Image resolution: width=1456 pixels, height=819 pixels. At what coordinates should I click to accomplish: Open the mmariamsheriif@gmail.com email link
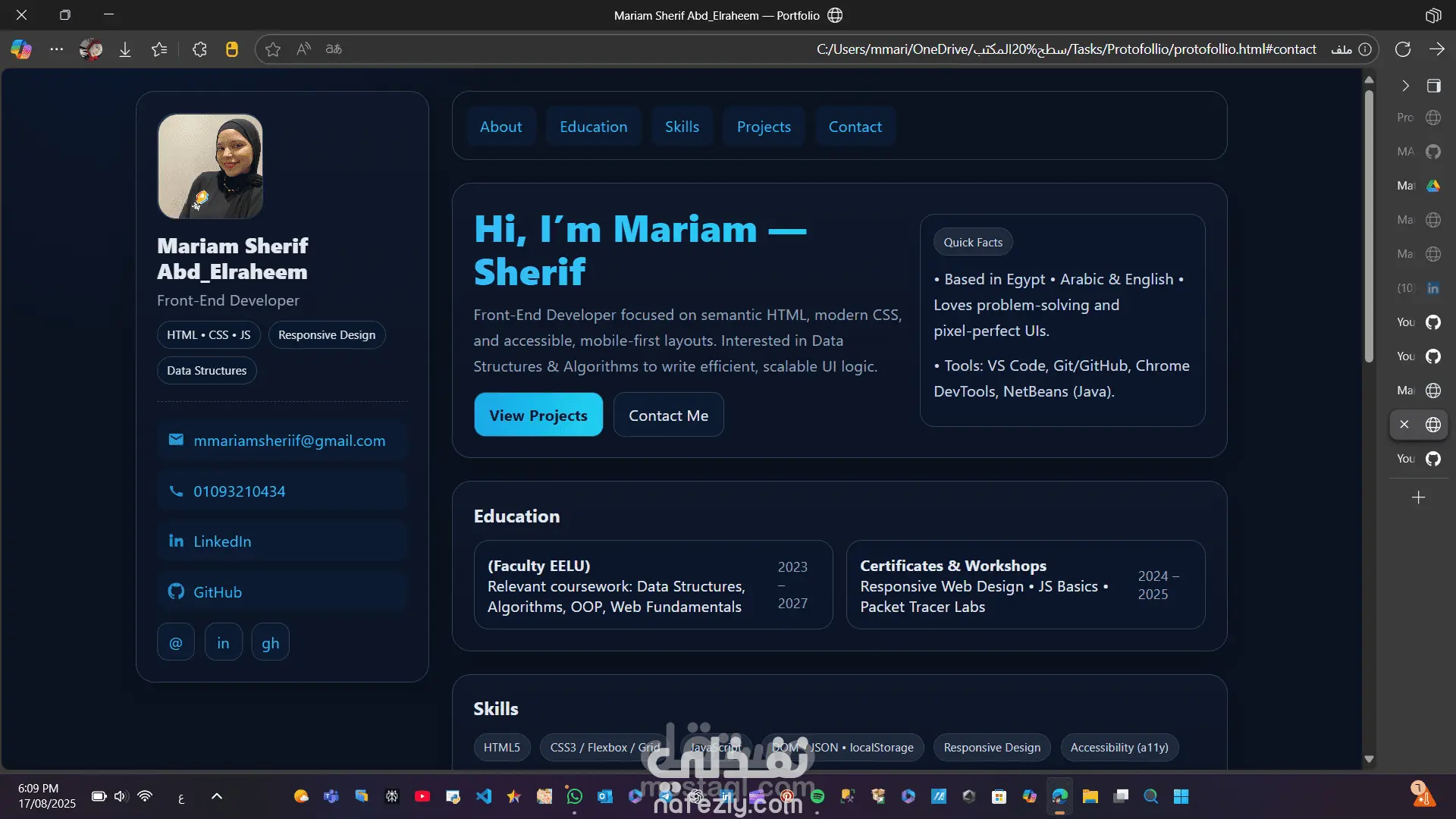289,441
